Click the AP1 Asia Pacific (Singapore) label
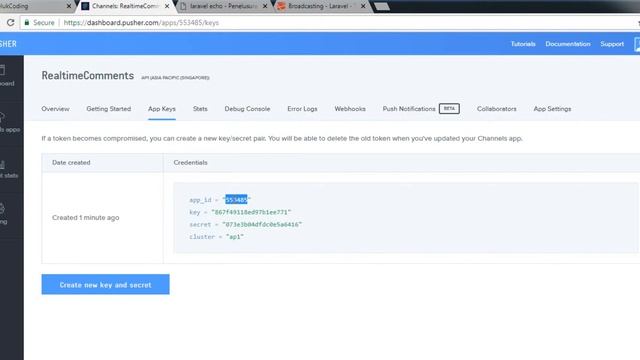The width and height of the screenshot is (640, 360). pyautogui.click(x=175, y=78)
